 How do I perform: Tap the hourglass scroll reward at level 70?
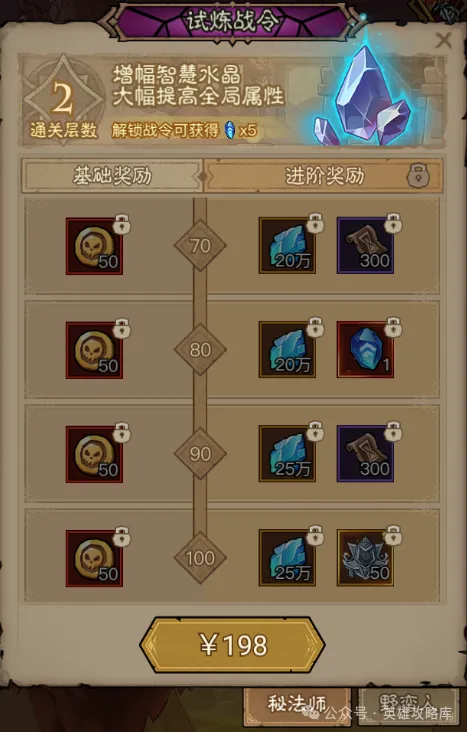coord(365,245)
